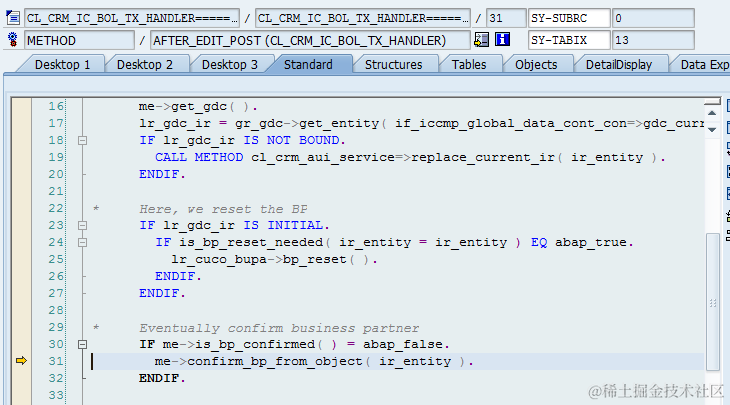
Task: Open the Tables tab
Action: (x=469, y=64)
